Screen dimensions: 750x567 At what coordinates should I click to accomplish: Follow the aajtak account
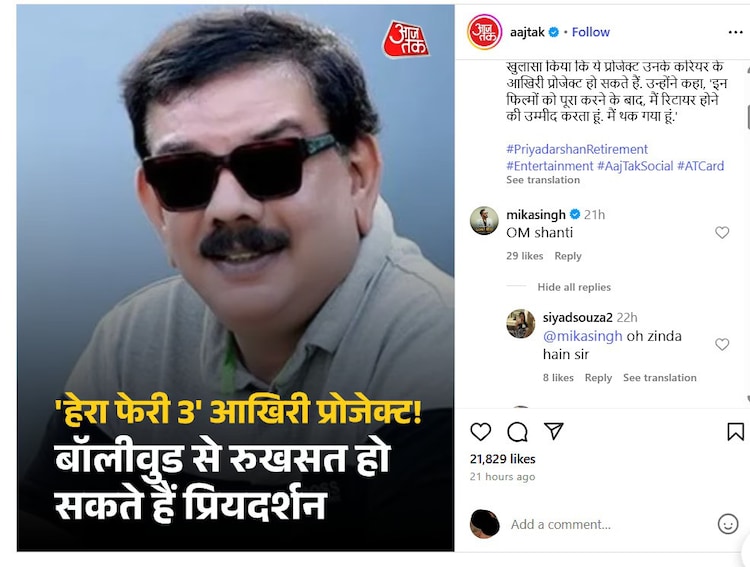pyautogui.click(x=591, y=32)
